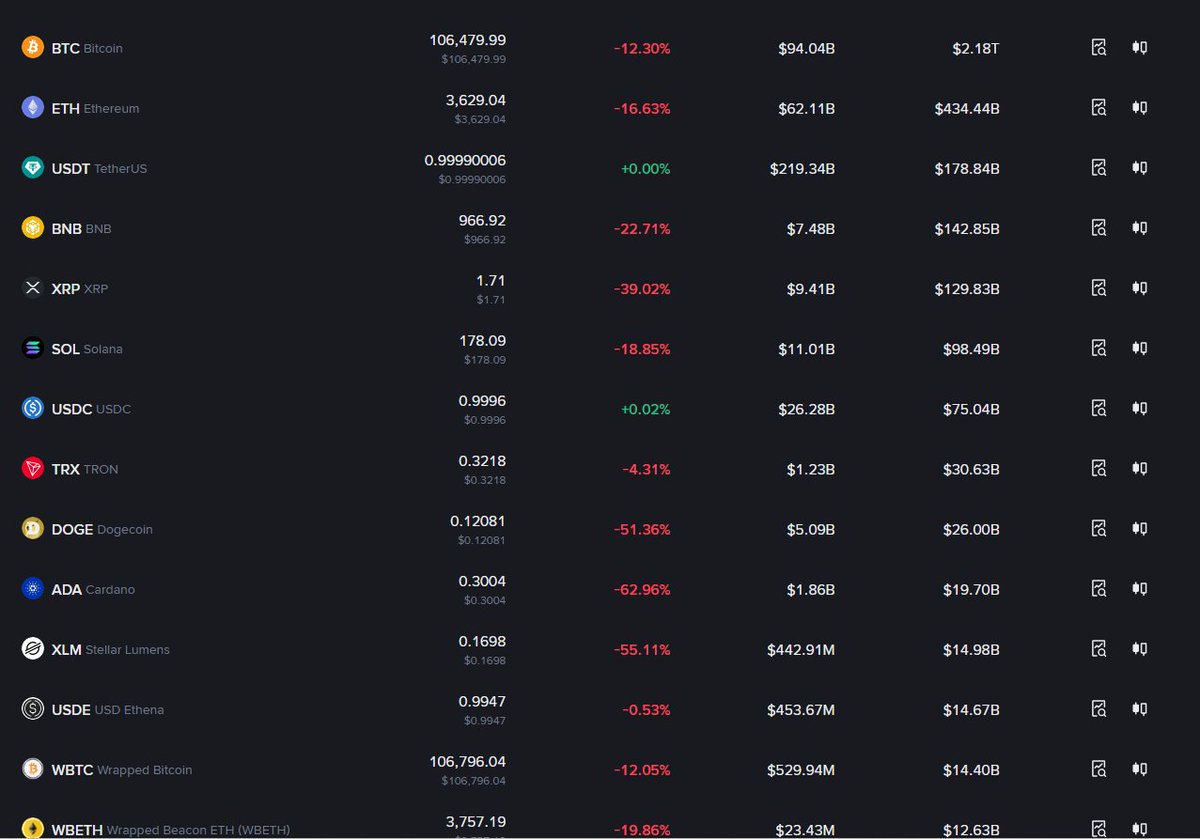Click the TRX price 0.3218

click(482, 461)
